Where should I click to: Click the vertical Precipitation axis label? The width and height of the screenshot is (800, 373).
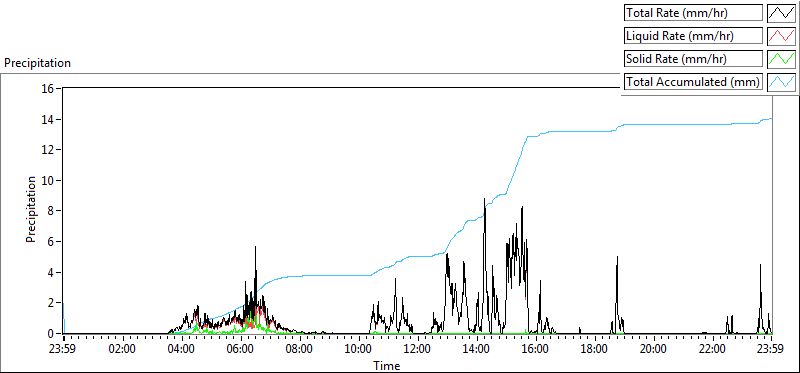(31, 209)
